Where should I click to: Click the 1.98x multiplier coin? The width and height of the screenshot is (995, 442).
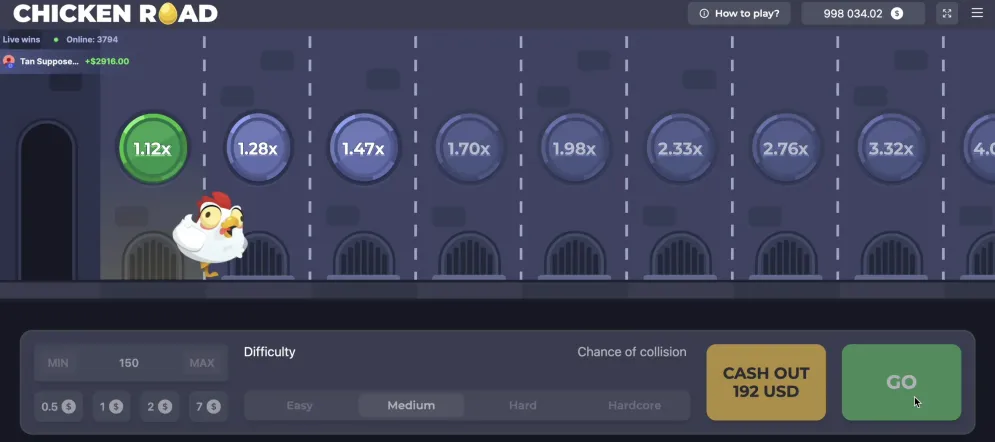click(574, 148)
